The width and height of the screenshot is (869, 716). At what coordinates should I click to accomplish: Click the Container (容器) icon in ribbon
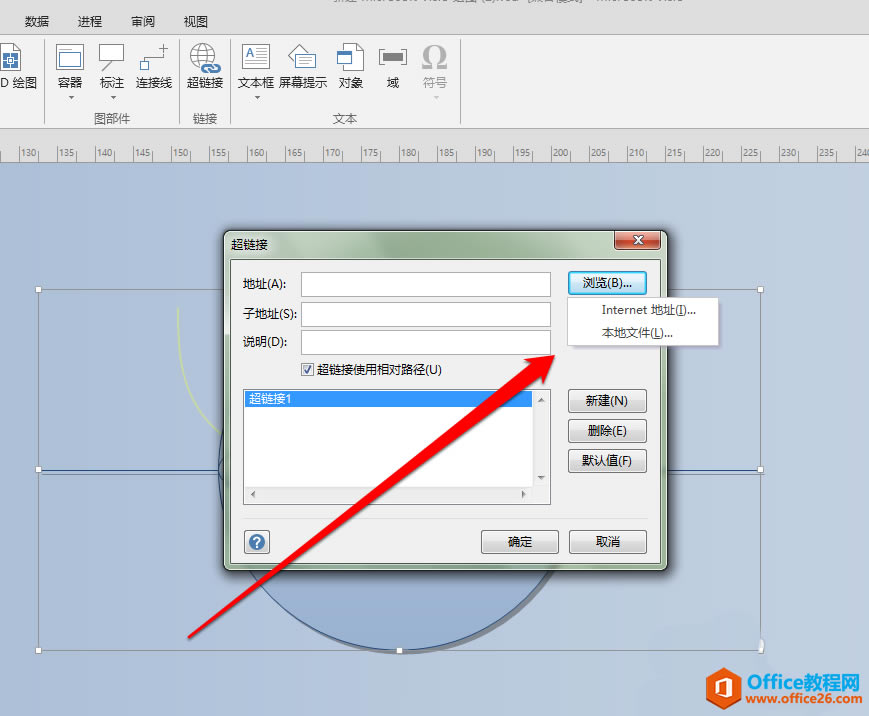(70, 58)
